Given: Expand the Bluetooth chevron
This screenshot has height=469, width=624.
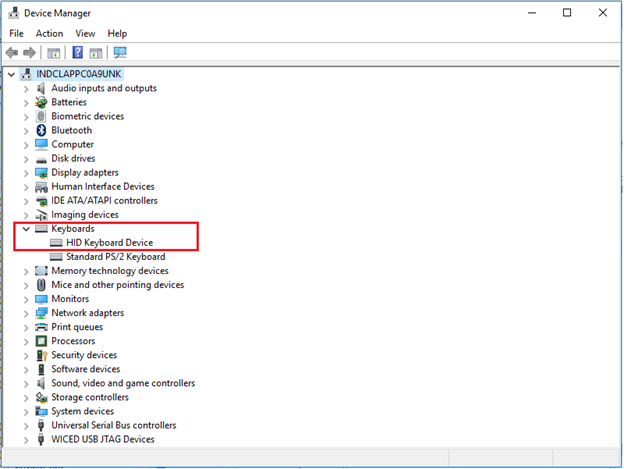Looking at the screenshot, I should coord(26,131).
